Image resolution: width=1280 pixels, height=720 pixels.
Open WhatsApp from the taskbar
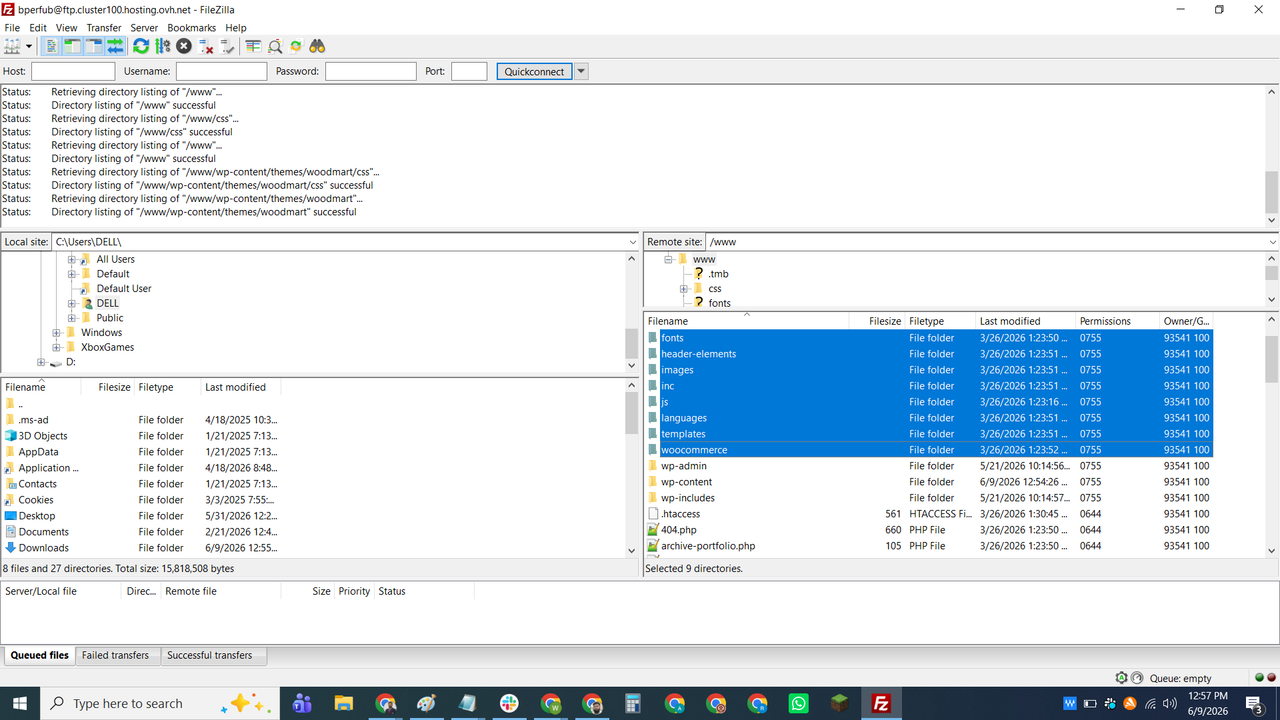coord(798,703)
